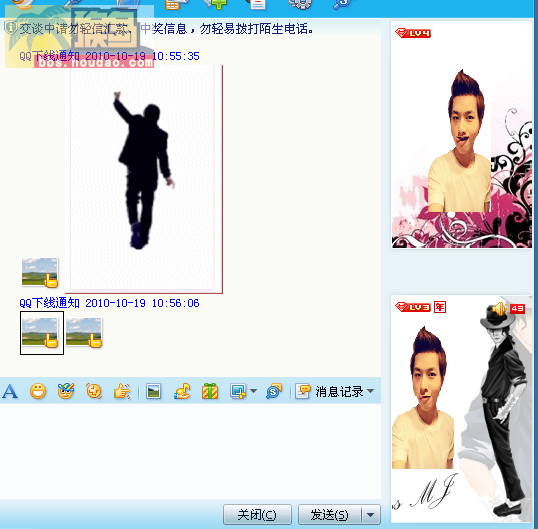Open the black-outlined landscape thumbnail under 10:56:06
The width and height of the screenshot is (538, 529).
pyautogui.click(x=42, y=333)
